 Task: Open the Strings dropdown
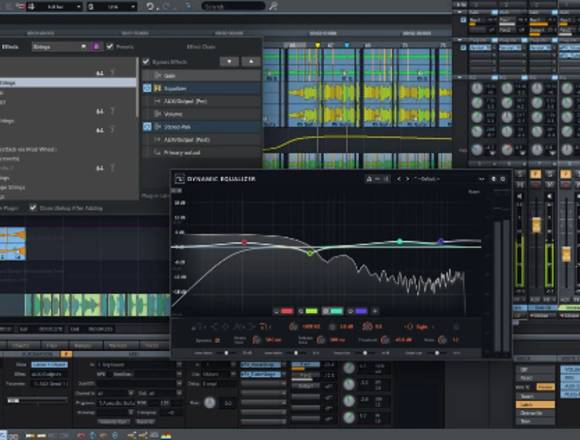pos(59,47)
